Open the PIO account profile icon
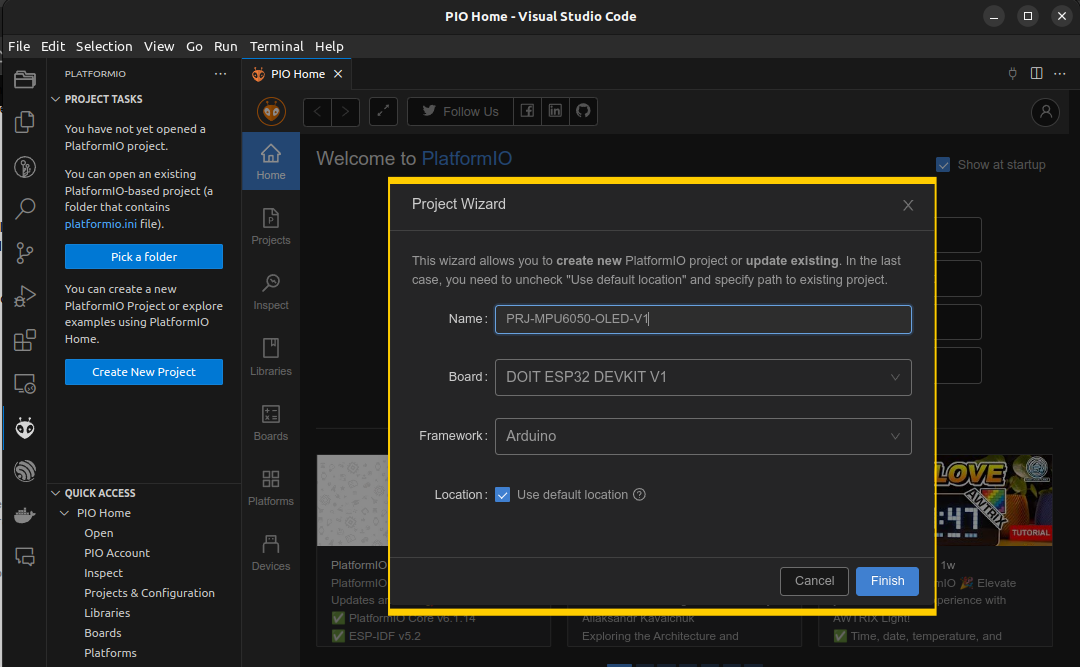Image resolution: width=1080 pixels, height=667 pixels. 1046,112
